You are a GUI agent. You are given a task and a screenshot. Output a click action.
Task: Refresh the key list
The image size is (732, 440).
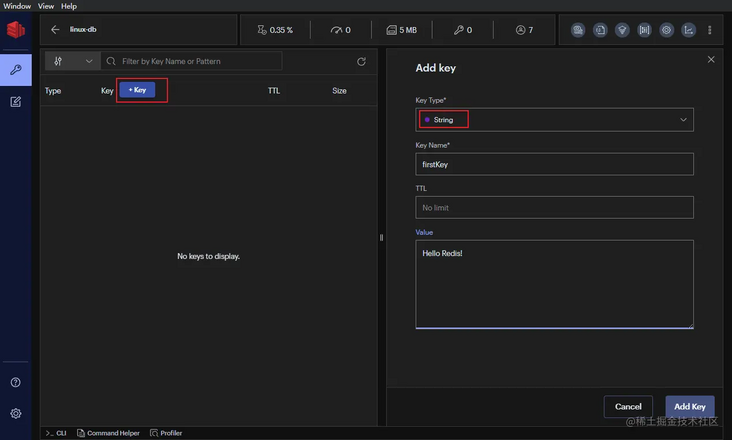coord(361,62)
